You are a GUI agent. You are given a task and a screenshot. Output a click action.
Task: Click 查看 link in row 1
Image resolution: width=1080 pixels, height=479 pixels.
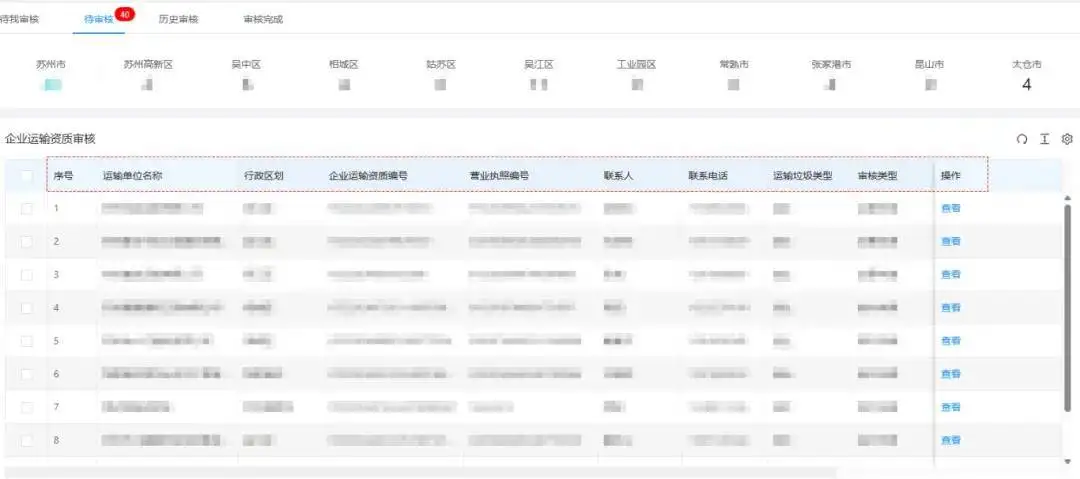(x=950, y=208)
